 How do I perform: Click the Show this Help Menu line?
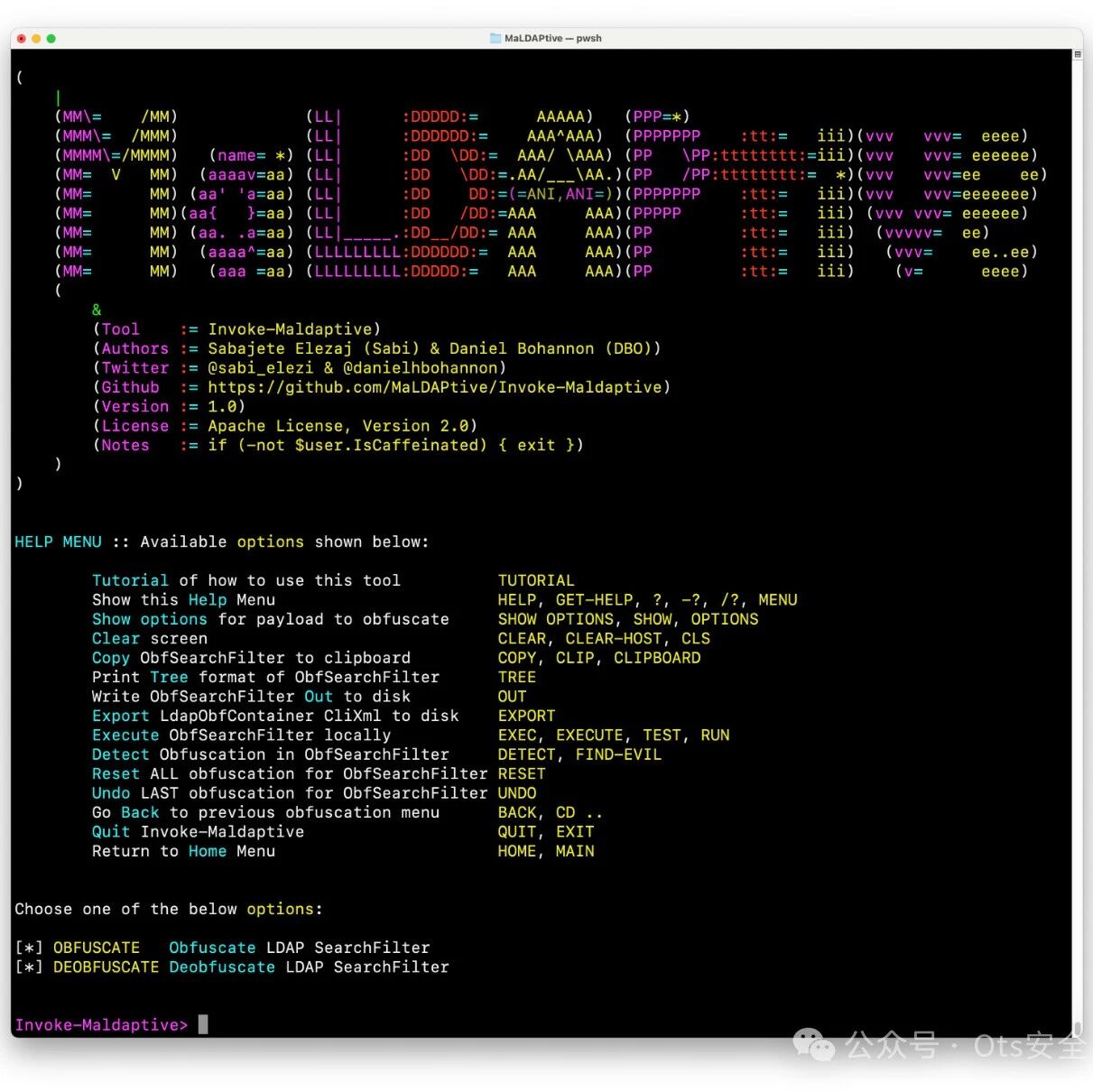pyautogui.click(x=183, y=600)
